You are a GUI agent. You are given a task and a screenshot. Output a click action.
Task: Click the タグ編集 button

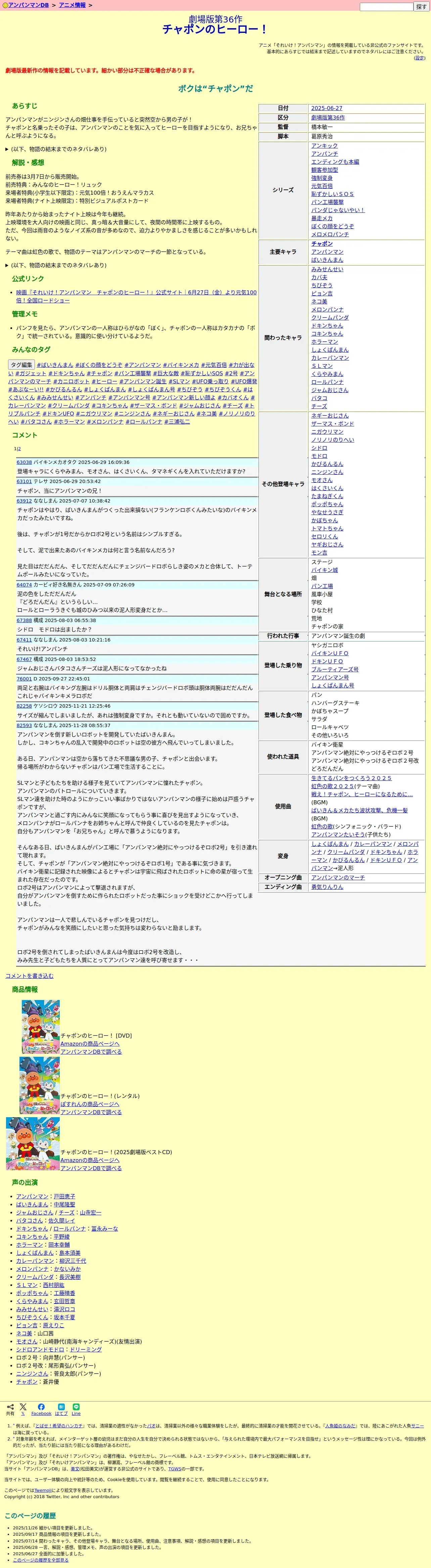21,365
